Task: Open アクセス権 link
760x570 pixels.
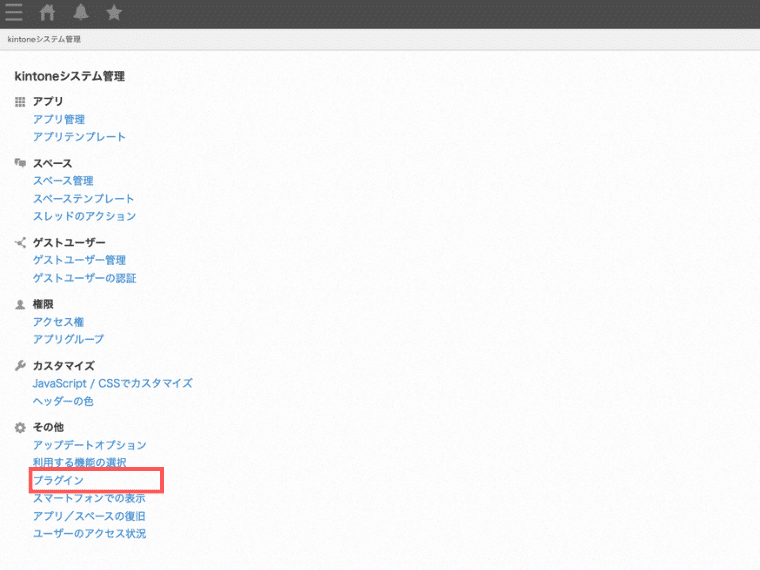Action: (58, 322)
